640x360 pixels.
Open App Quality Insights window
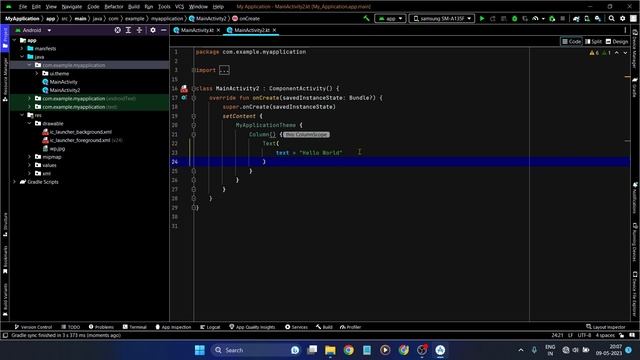click(252, 327)
